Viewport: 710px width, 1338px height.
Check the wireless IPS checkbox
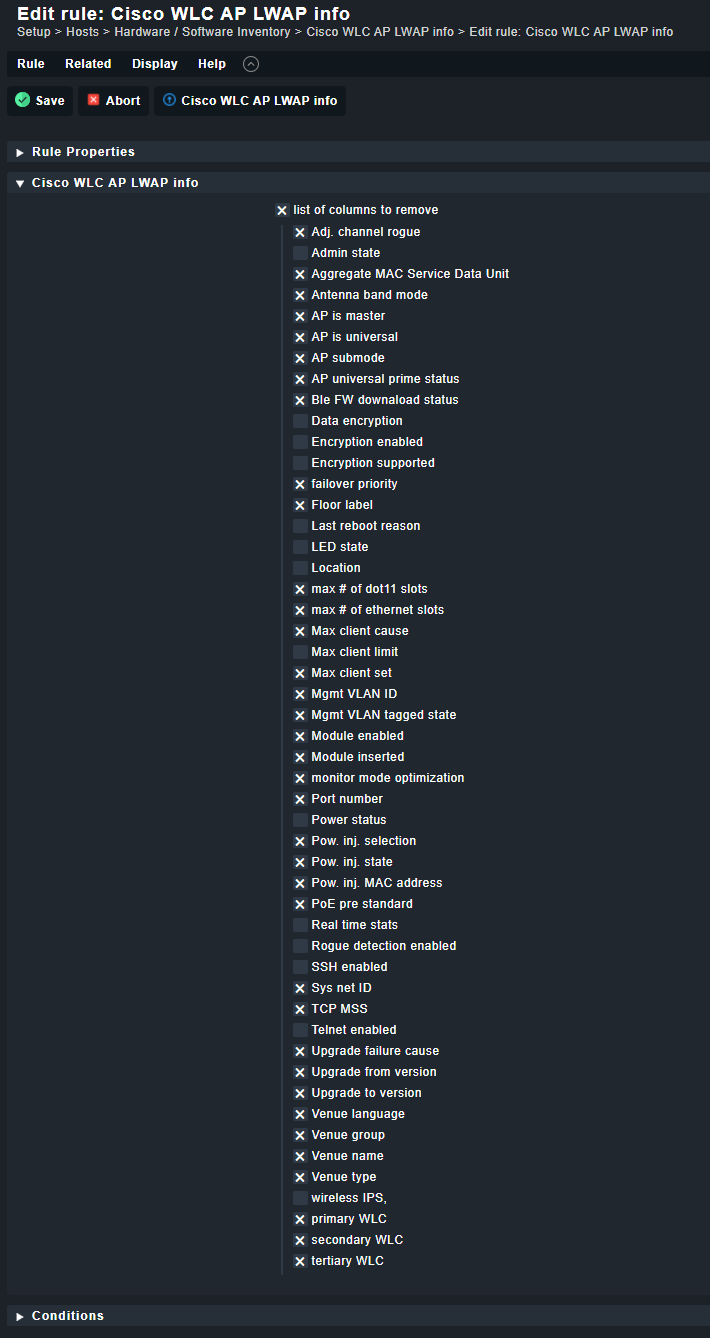click(300, 1198)
